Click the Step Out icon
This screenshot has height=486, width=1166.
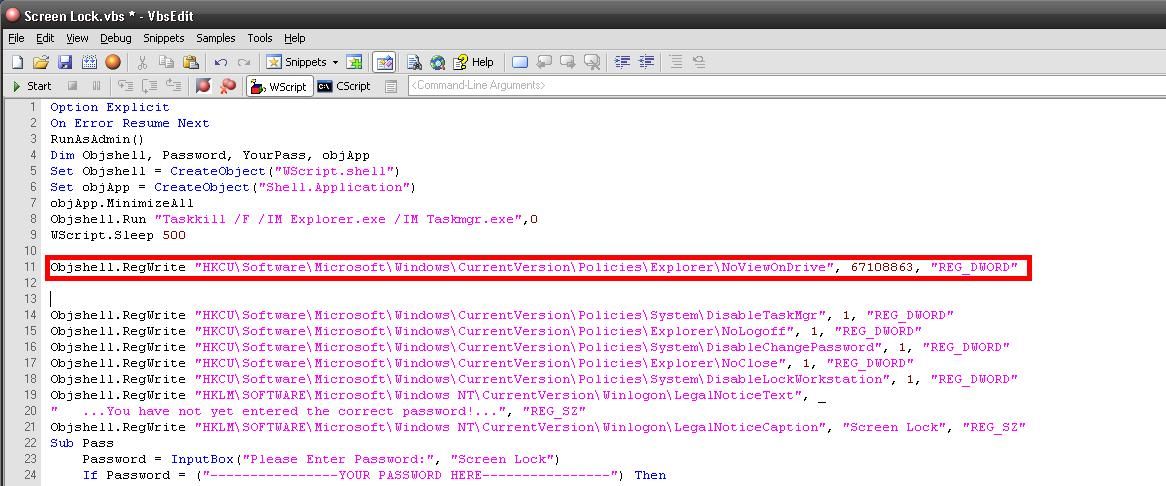pyautogui.click(x=173, y=86)
